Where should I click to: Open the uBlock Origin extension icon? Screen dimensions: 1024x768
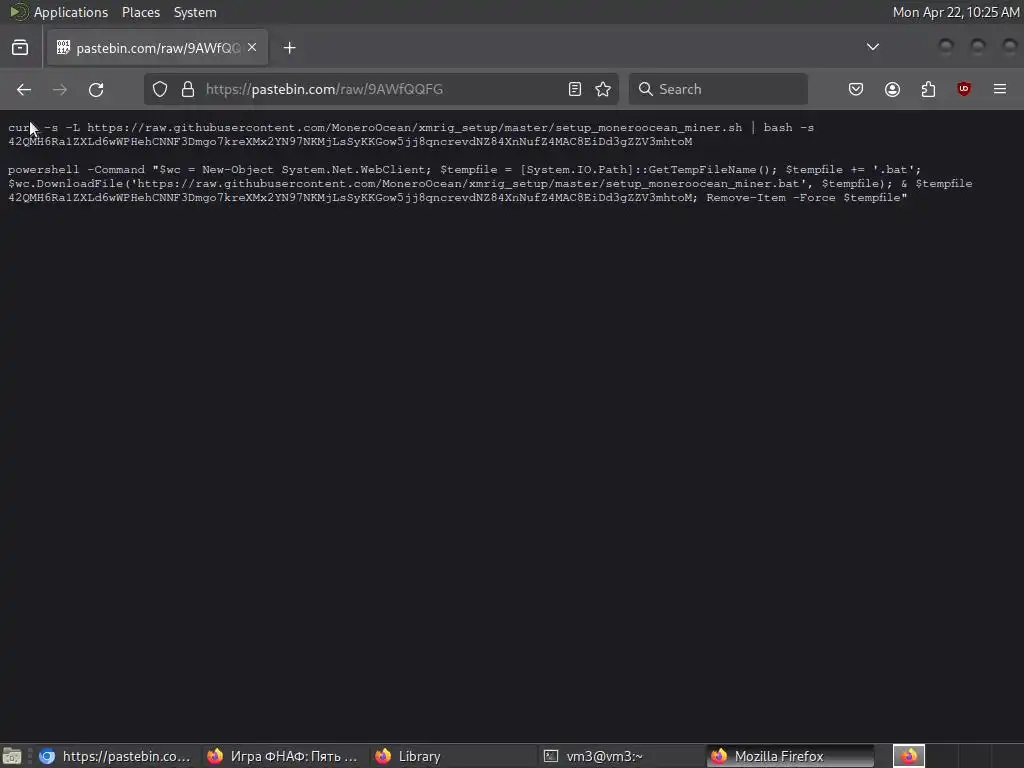pyautogui.click(x=964, y=89)
